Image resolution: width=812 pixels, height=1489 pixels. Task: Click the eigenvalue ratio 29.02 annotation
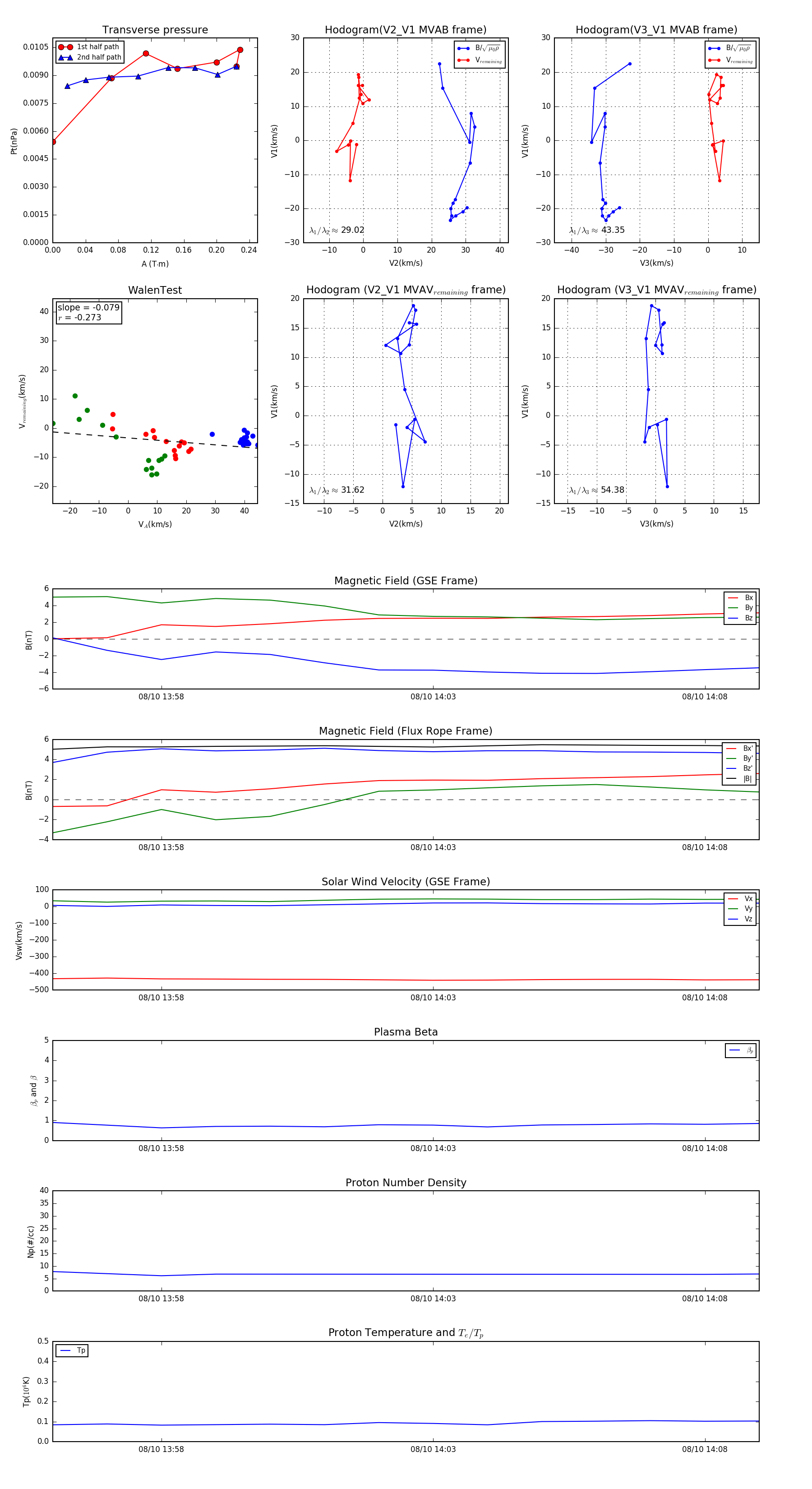(337, 230)
